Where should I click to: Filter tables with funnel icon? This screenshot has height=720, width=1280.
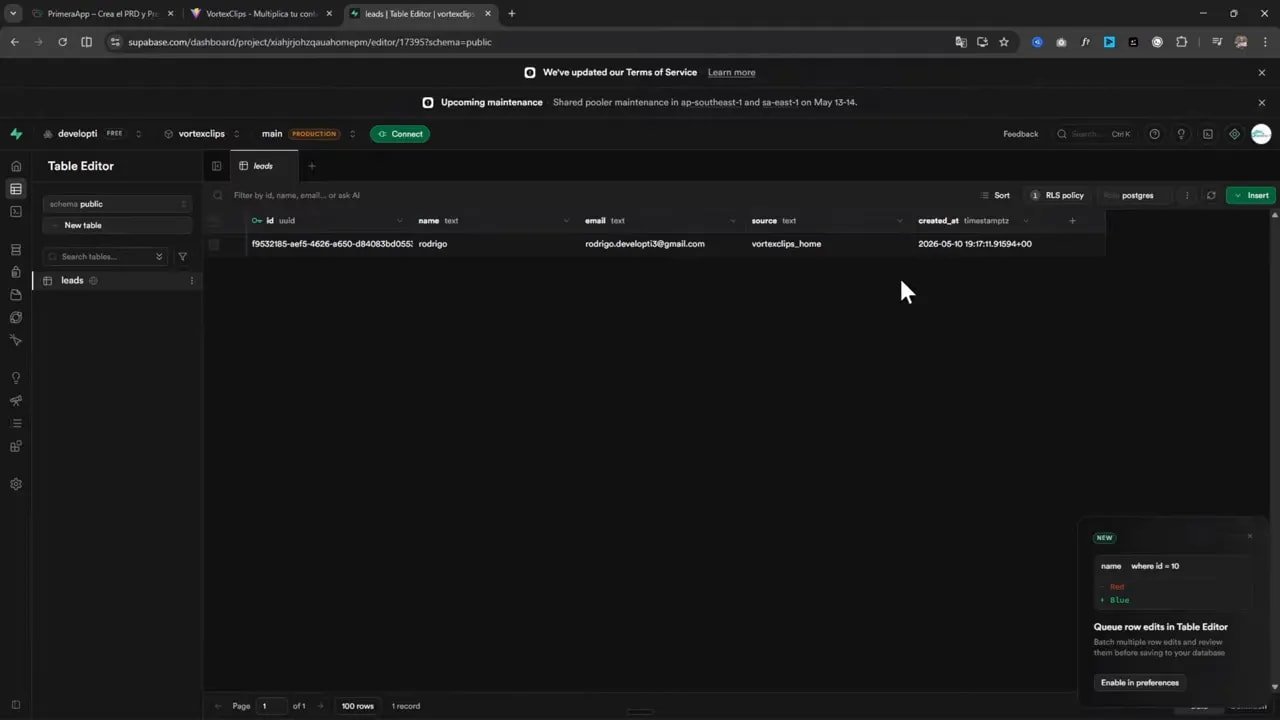(182, 257)
